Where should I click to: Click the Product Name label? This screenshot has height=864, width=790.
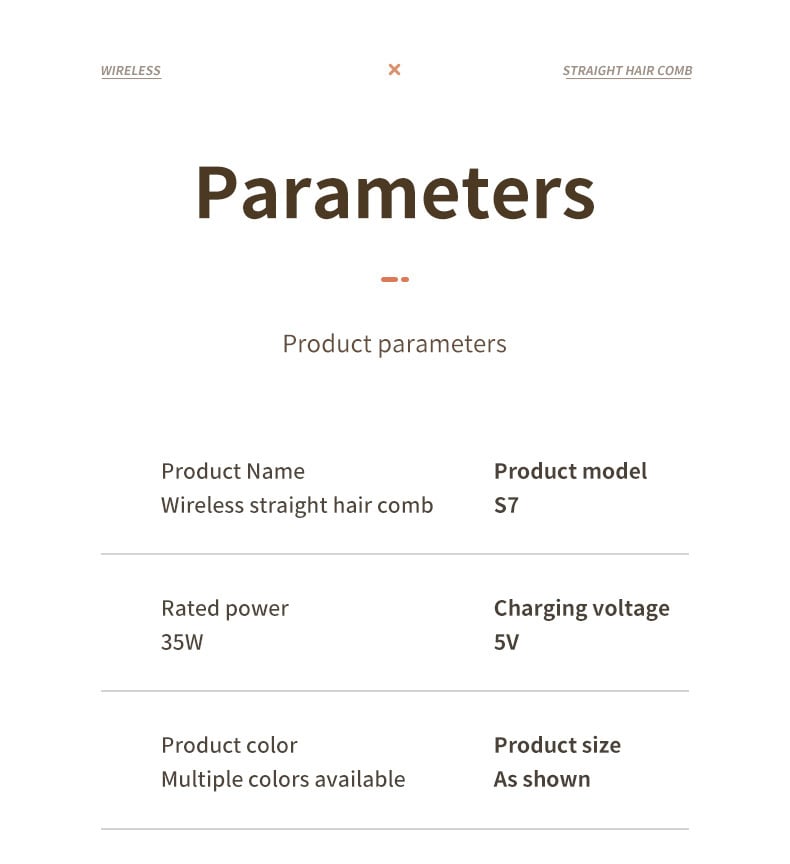point(233,471)
